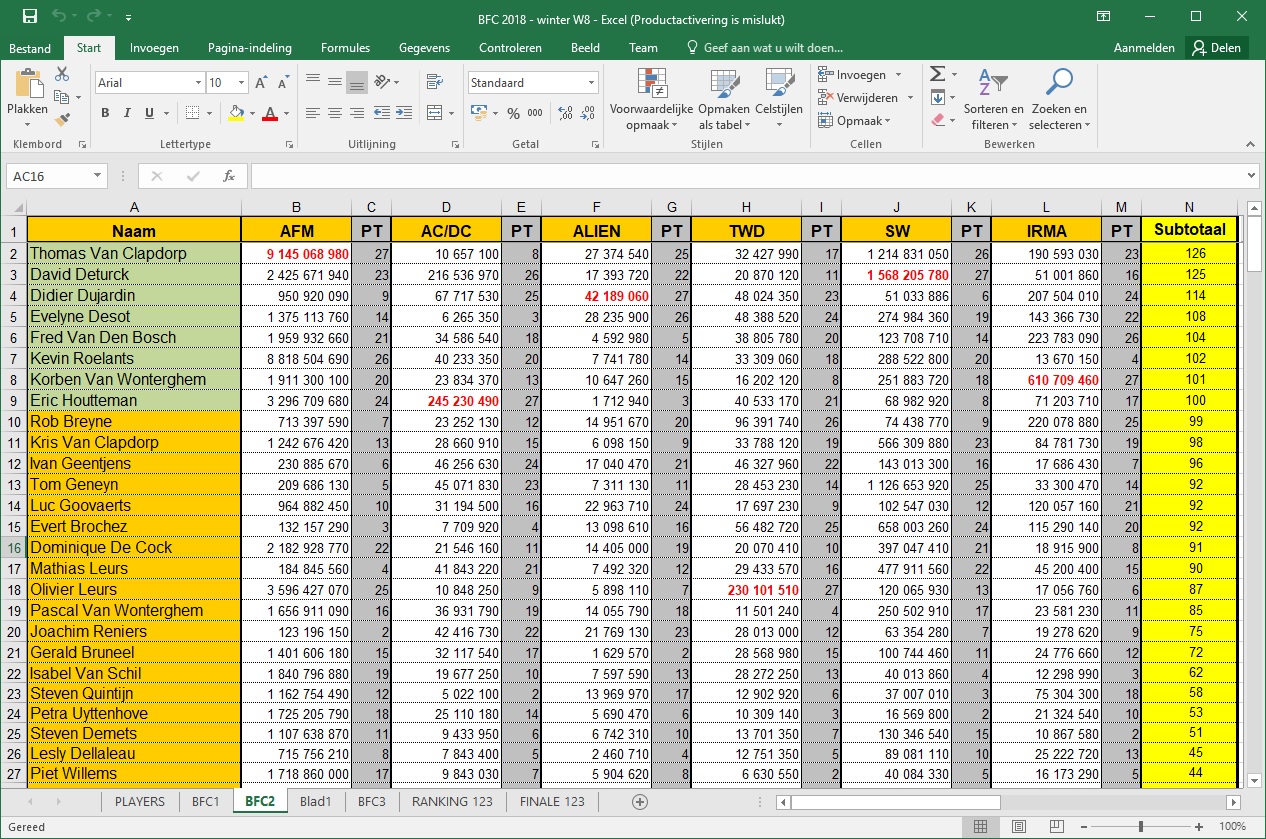Toggle bold formatting
This screenshot has height=839, width=1266.
tap(106, 113)
